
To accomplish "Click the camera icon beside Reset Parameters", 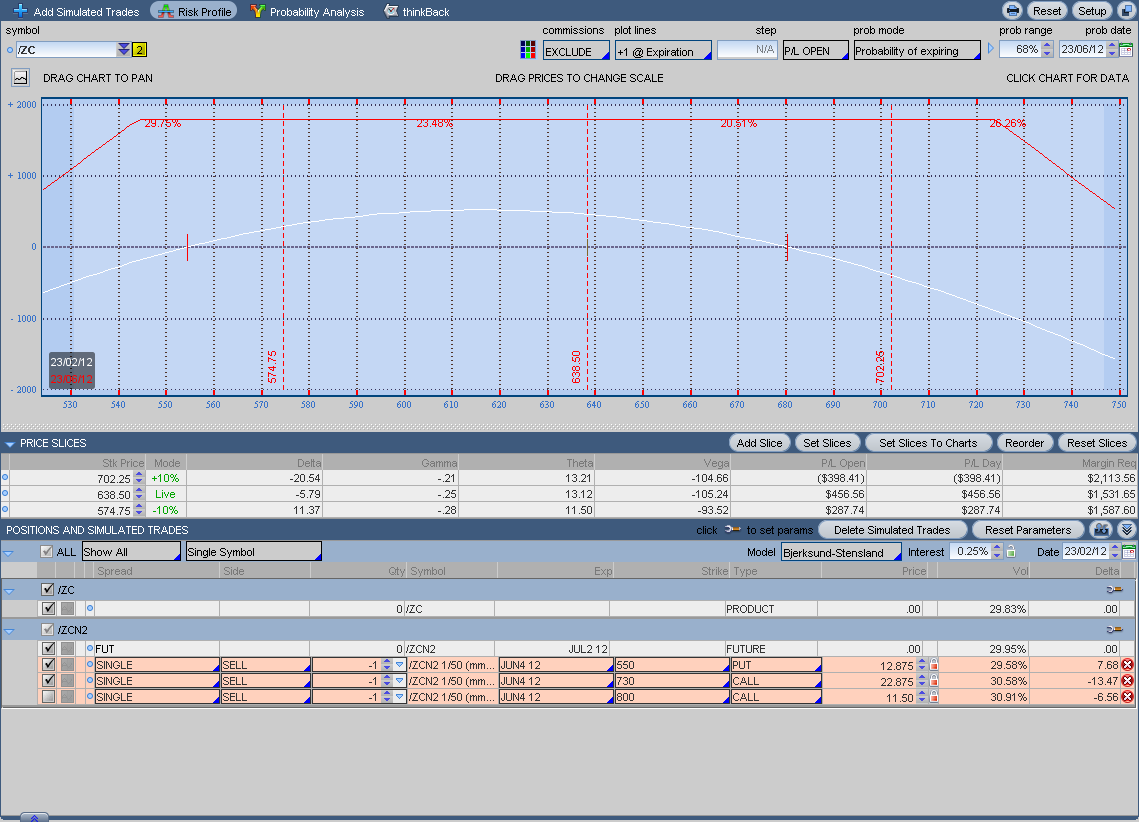I will pyautogui.click(x=1101, y=530).
